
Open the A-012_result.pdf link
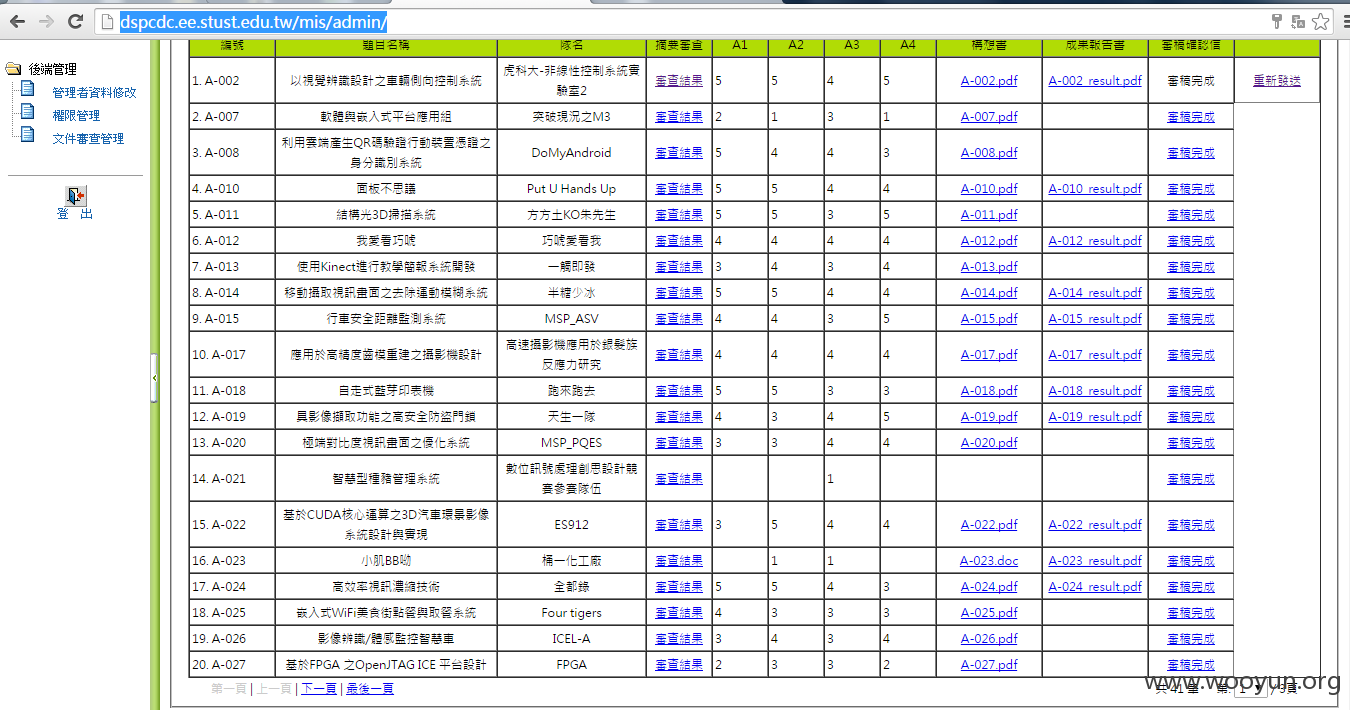click(x=1095, y=241)
